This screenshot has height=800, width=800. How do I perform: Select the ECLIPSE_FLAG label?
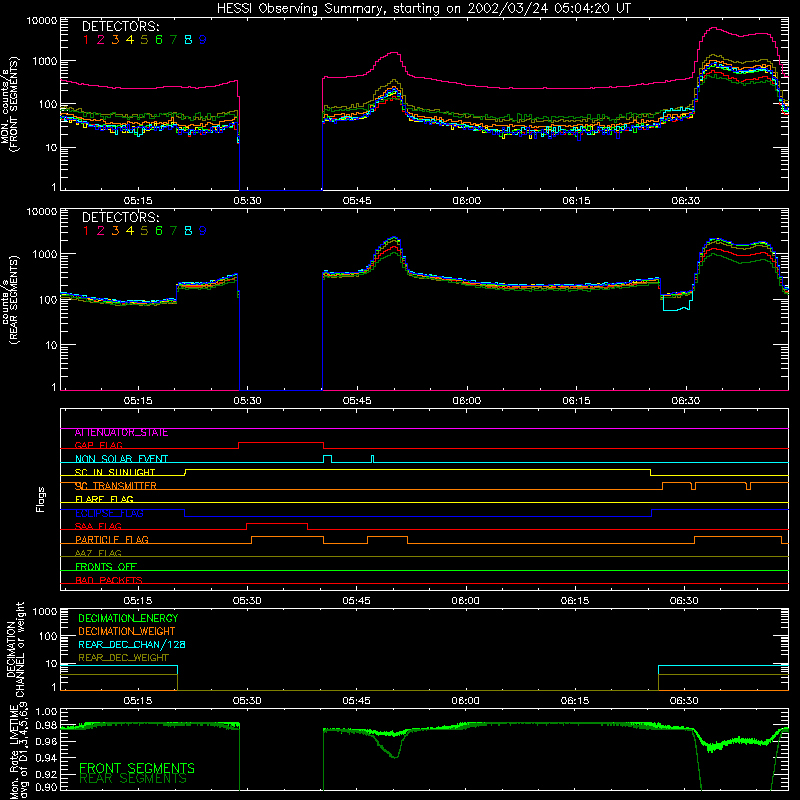109,513
